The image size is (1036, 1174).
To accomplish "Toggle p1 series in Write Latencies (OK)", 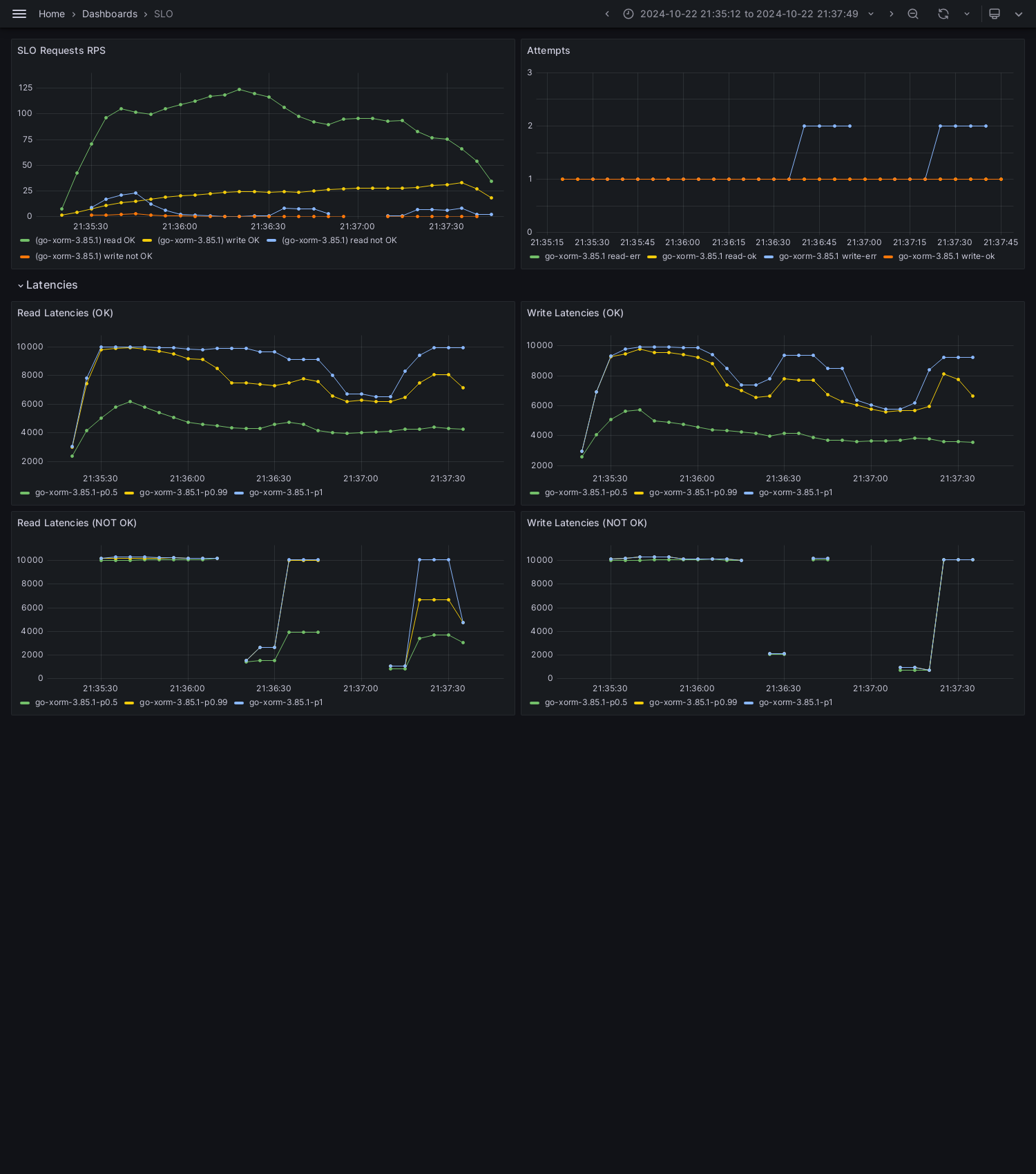I will (796, 492).
